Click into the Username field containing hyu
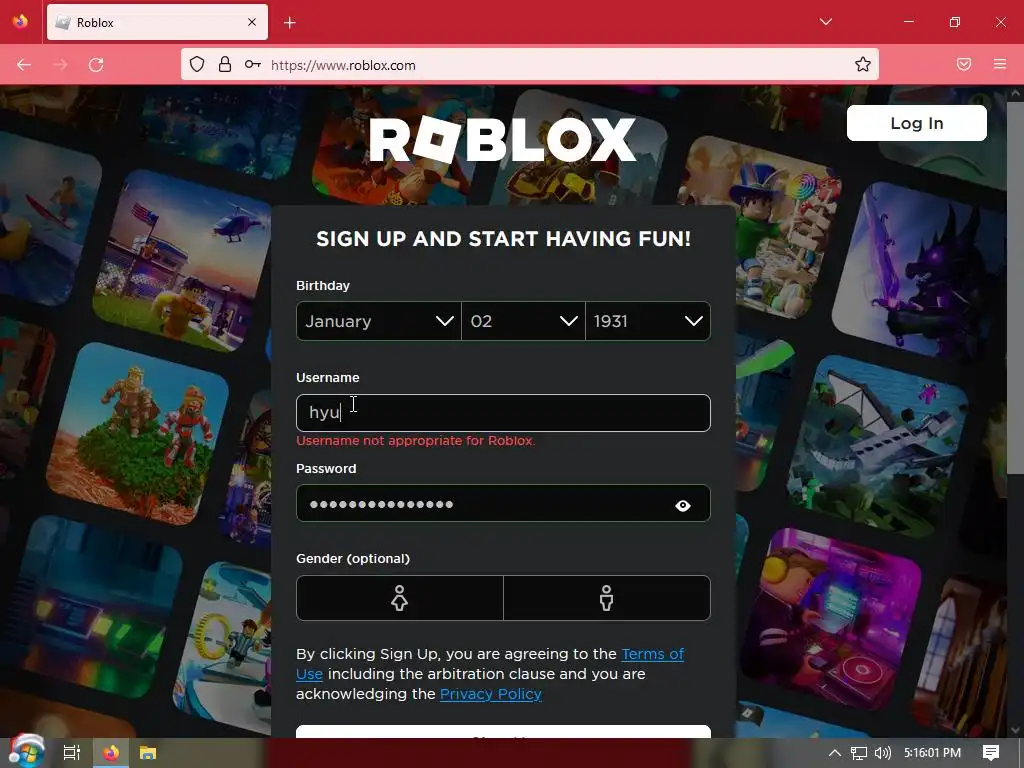 point(503,413)
